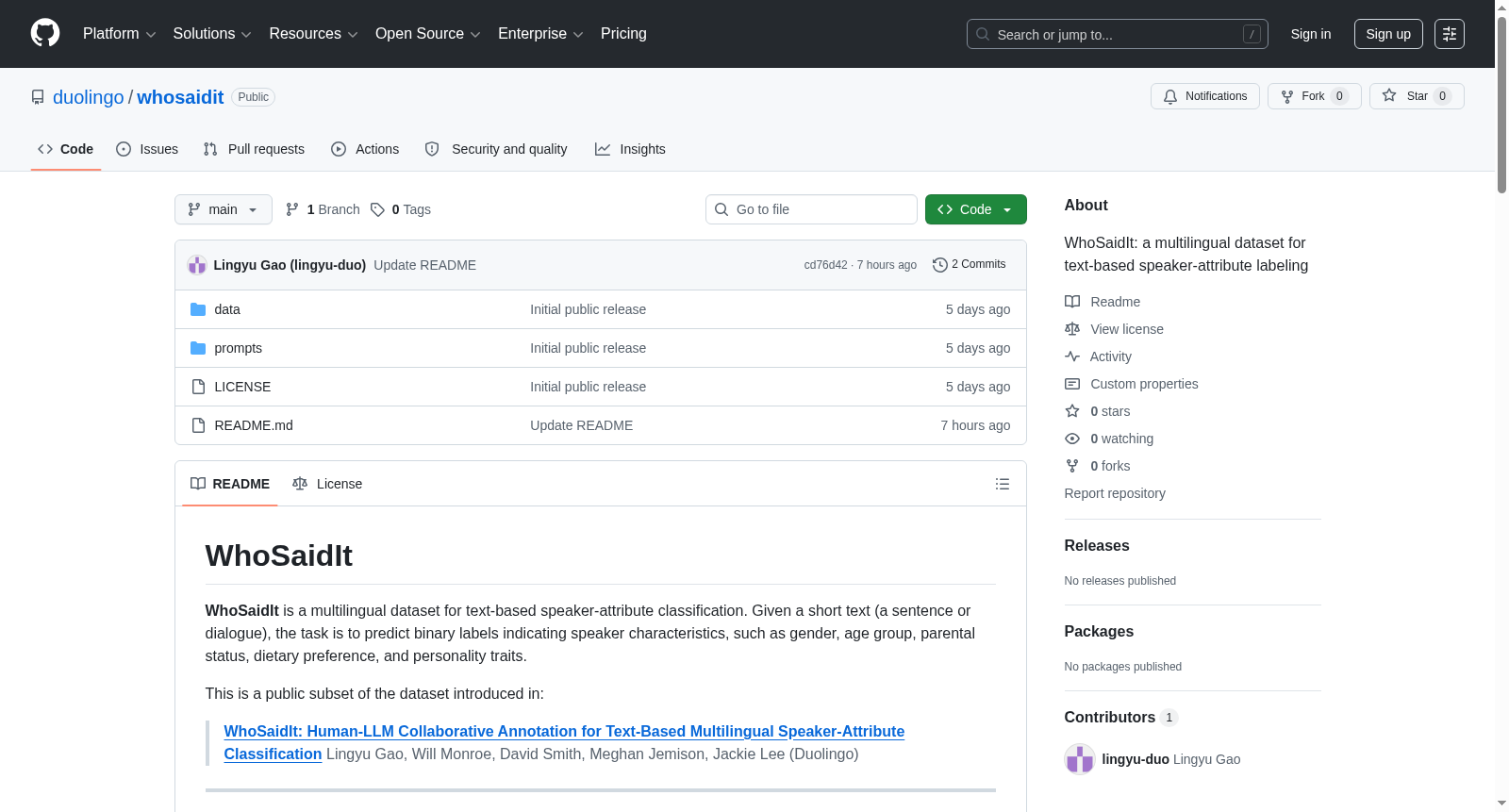Click the note icon beside Custom properties
Screen dimensions: 1509x812
pyautogui.click(x=1072, y=384)
